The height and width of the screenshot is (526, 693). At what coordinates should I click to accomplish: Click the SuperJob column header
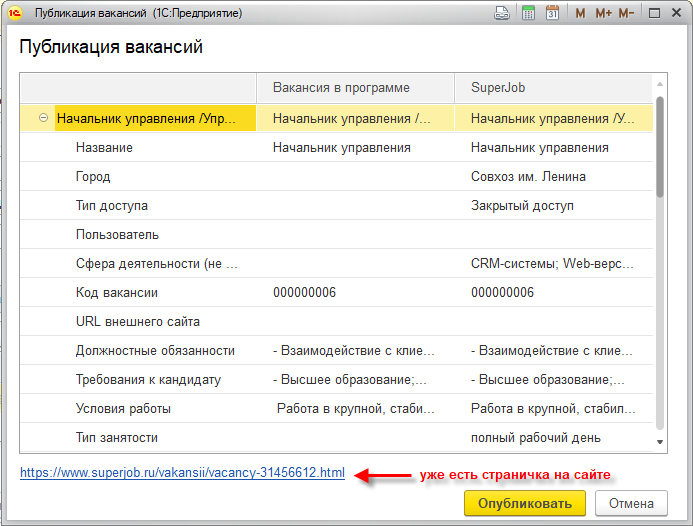tap(553, 88)
